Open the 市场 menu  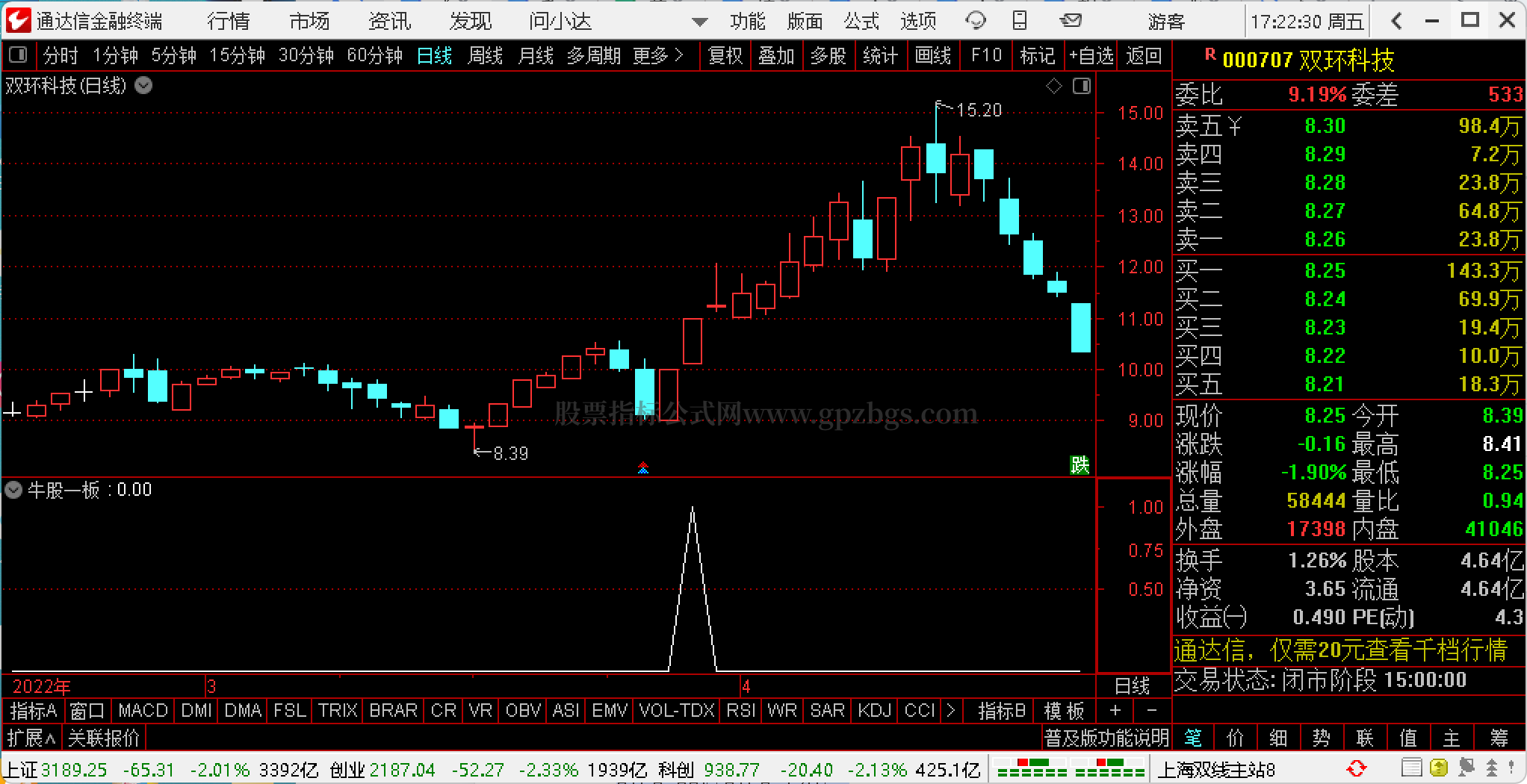point(309,21)
